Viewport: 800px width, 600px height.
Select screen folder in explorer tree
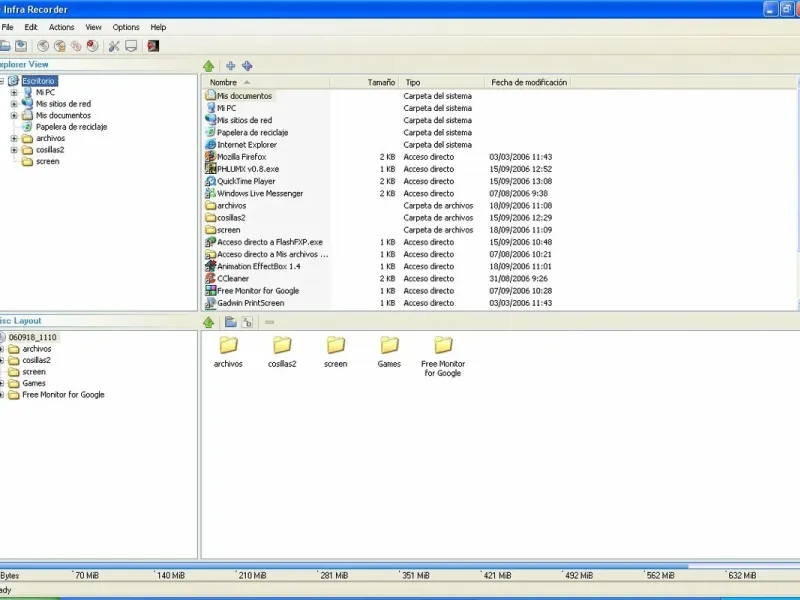pyautogui.click(x=47, y=161)
